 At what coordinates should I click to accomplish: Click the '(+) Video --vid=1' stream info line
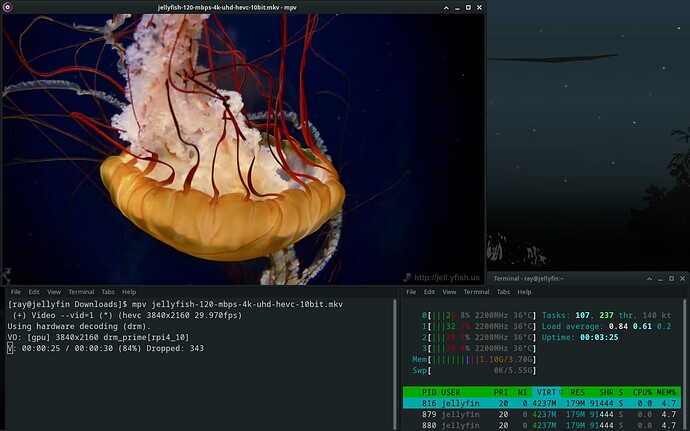point(128,315)
